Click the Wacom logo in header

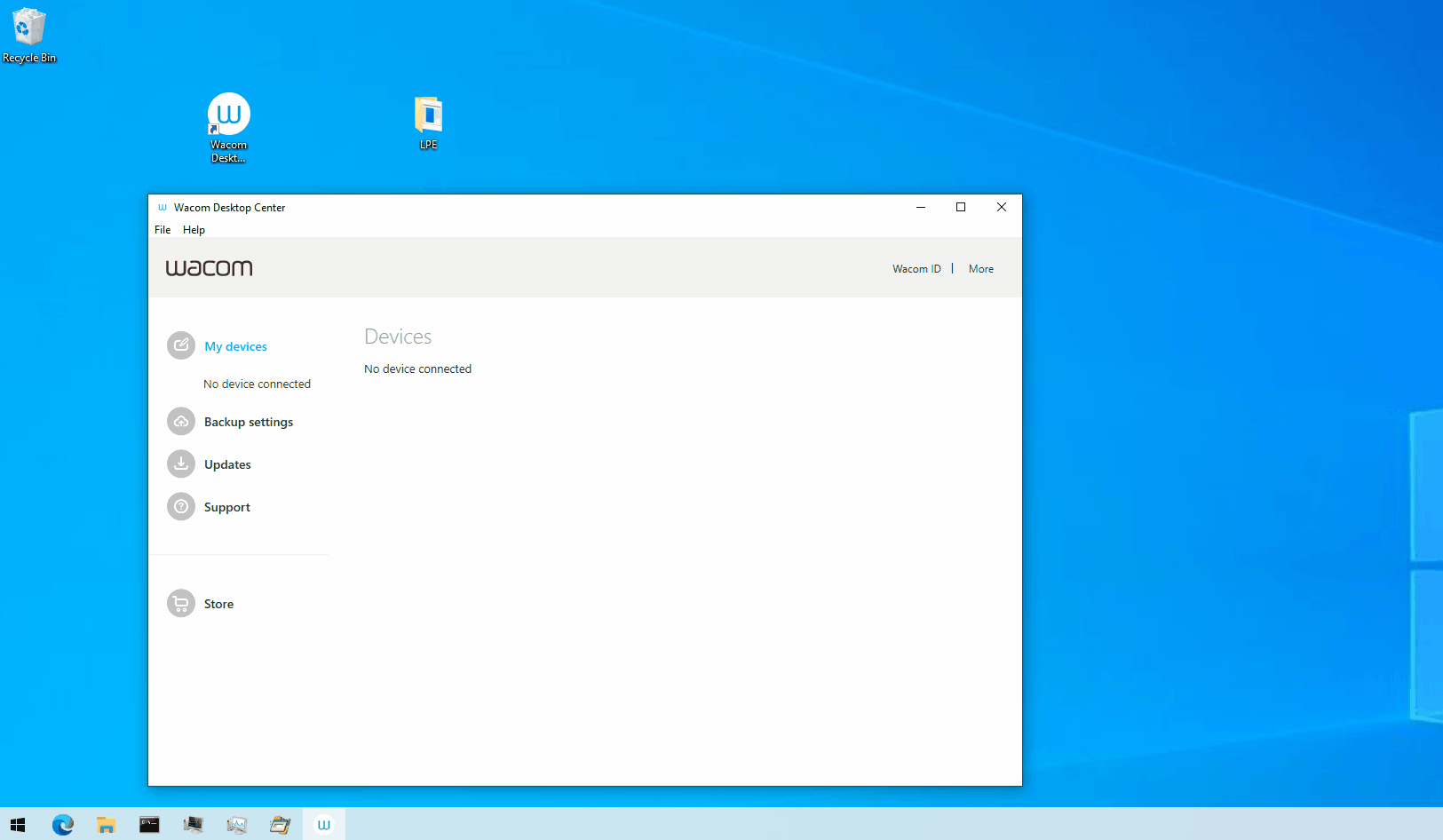tap(209, 268)
